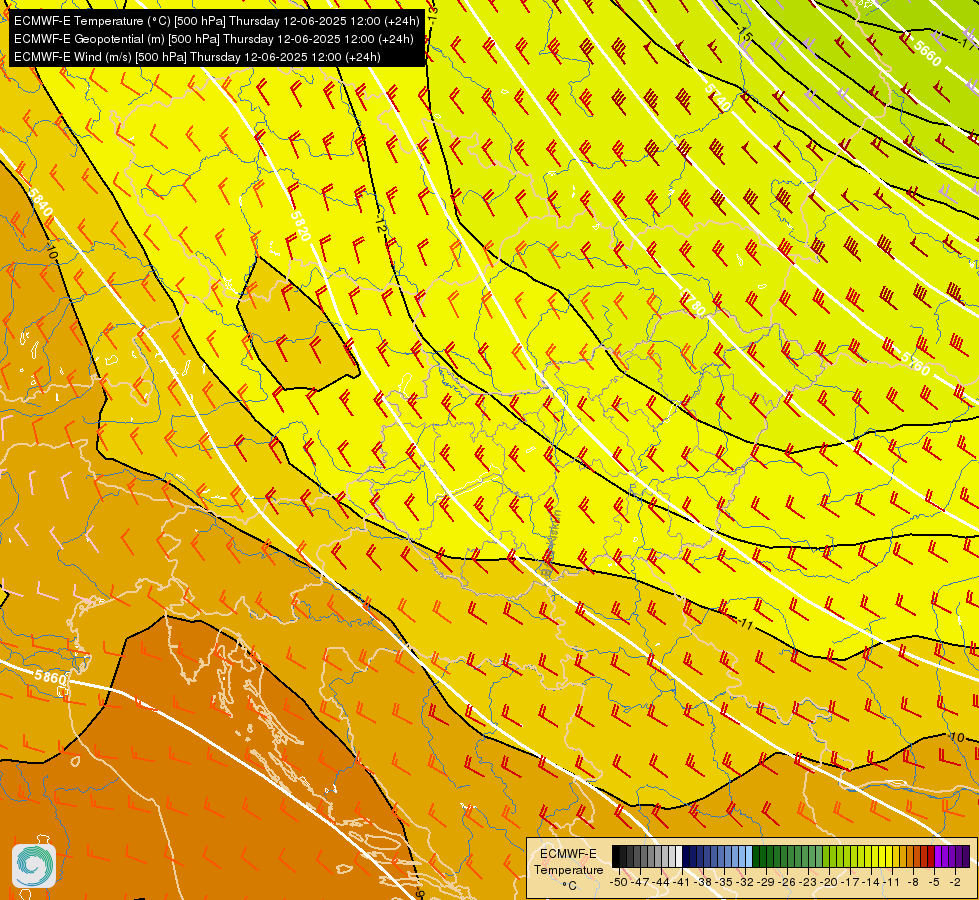Click the -50 legend scale value
The height and width of the screenshot is (900, 979).
pos(618,882)
